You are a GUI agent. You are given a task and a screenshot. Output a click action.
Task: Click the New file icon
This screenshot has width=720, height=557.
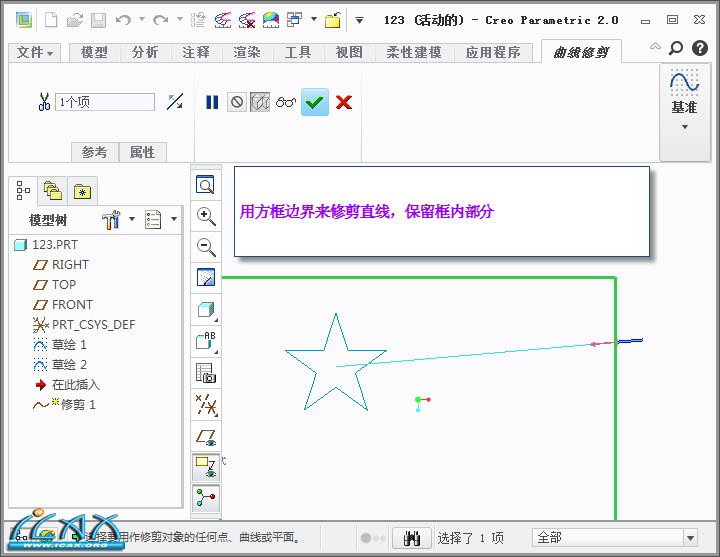pos(51,20)
